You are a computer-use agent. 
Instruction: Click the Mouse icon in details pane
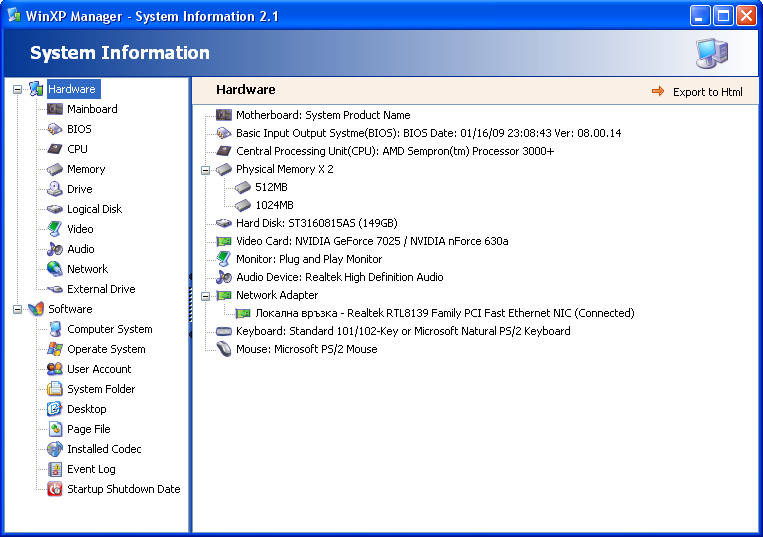tap(223, 349)
